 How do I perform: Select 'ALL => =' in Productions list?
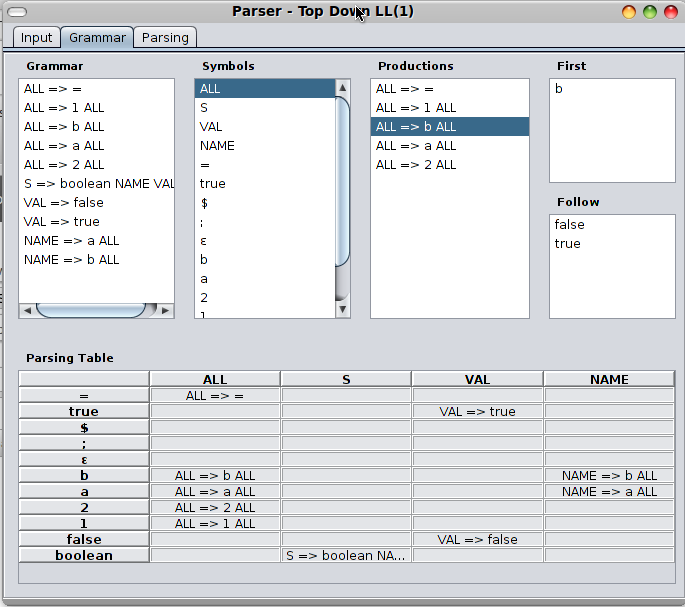(x=450, y=89)
